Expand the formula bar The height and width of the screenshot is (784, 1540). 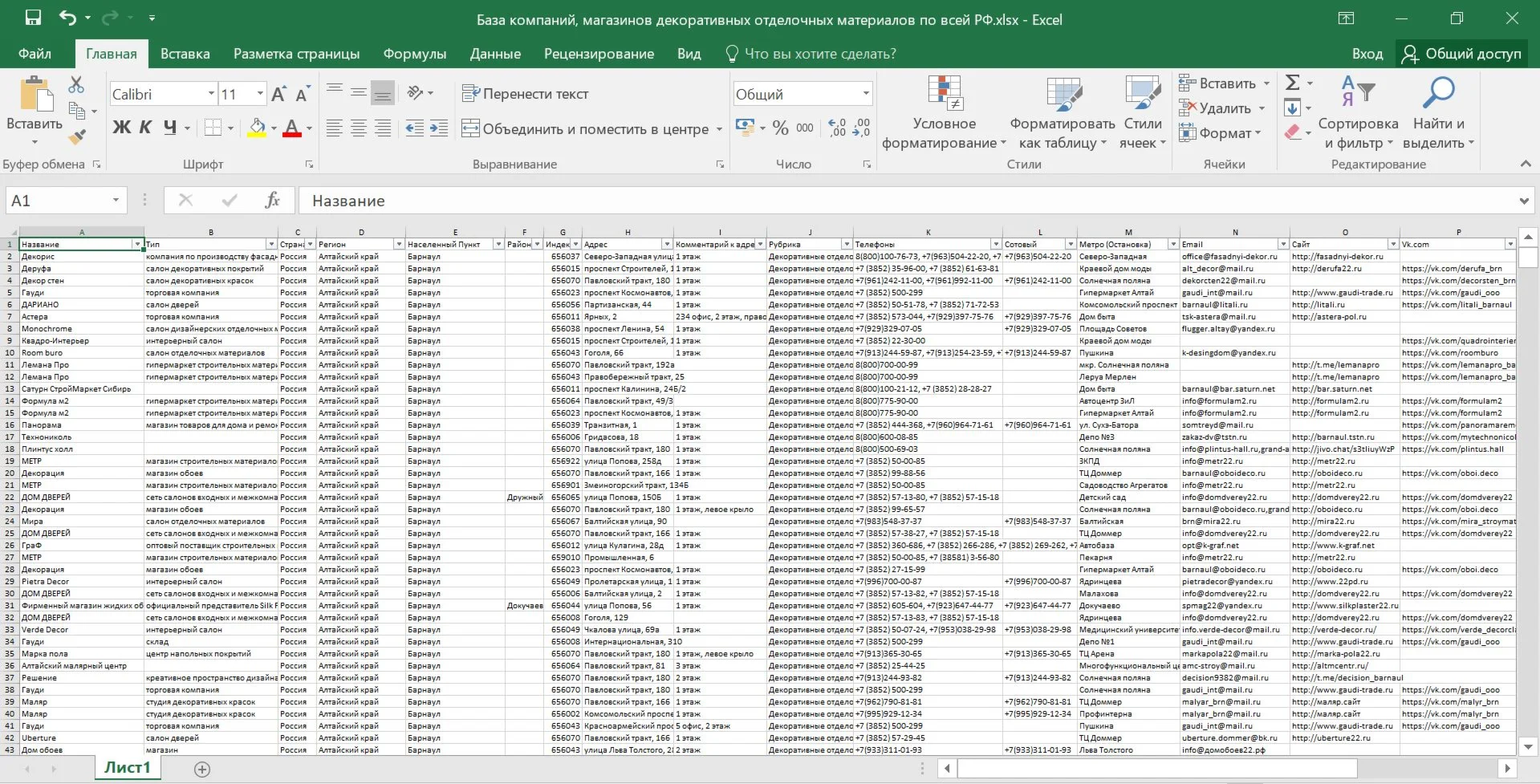1524,201
